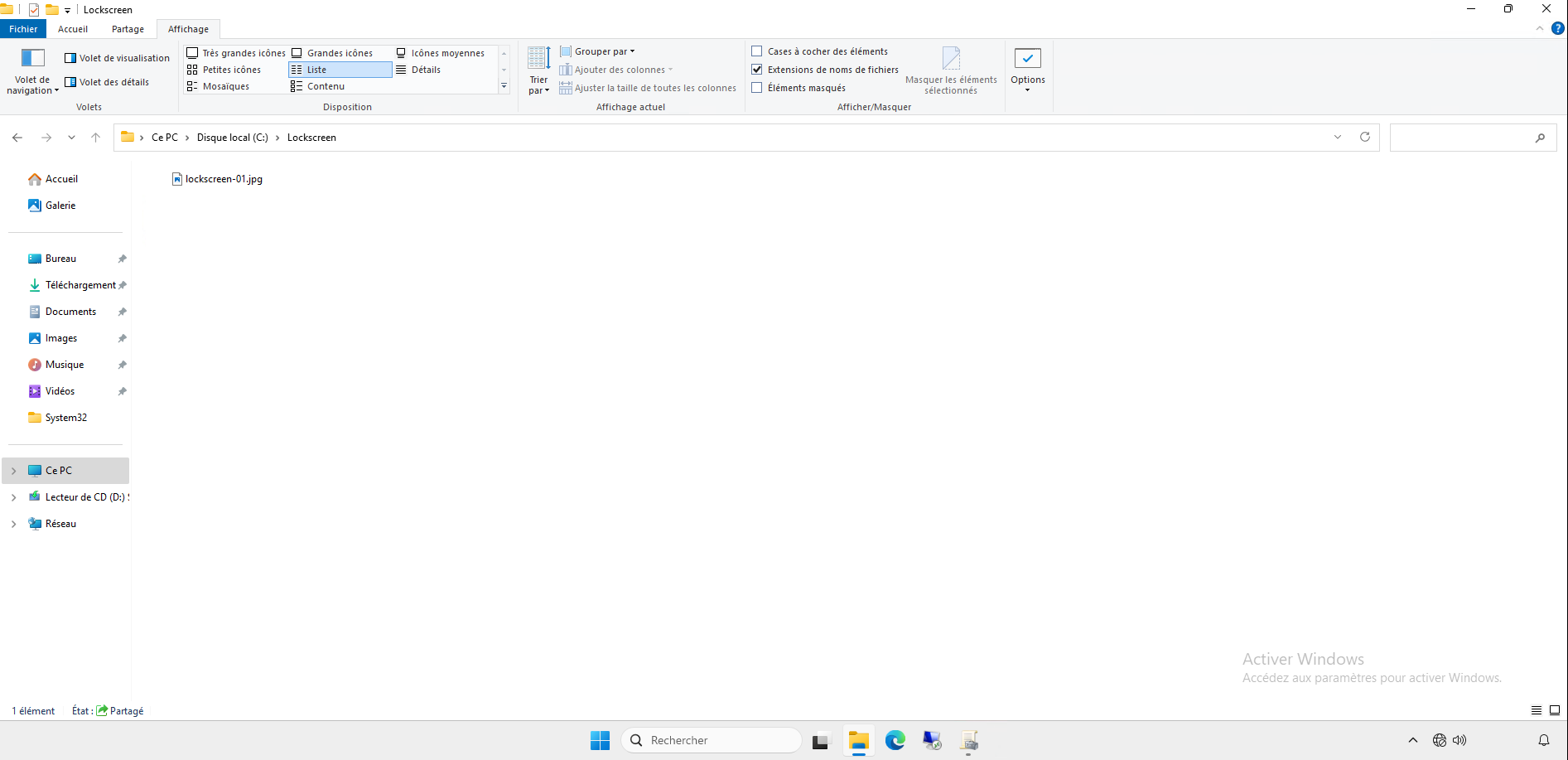Open Microsoft Edge from the taskbar
The width and height of the screenshot is (1568, 760).
[x=895, y=740]
